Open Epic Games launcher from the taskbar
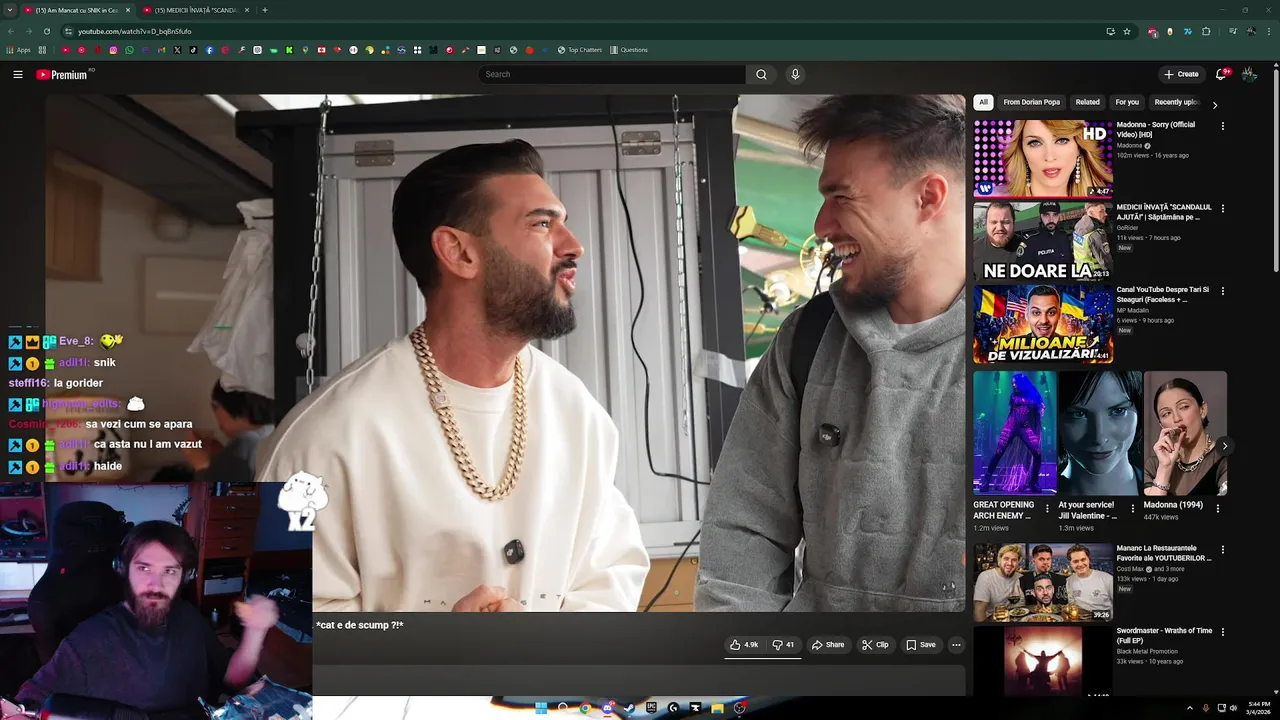This screenshot has width=1280, height=720. (651, 708)
